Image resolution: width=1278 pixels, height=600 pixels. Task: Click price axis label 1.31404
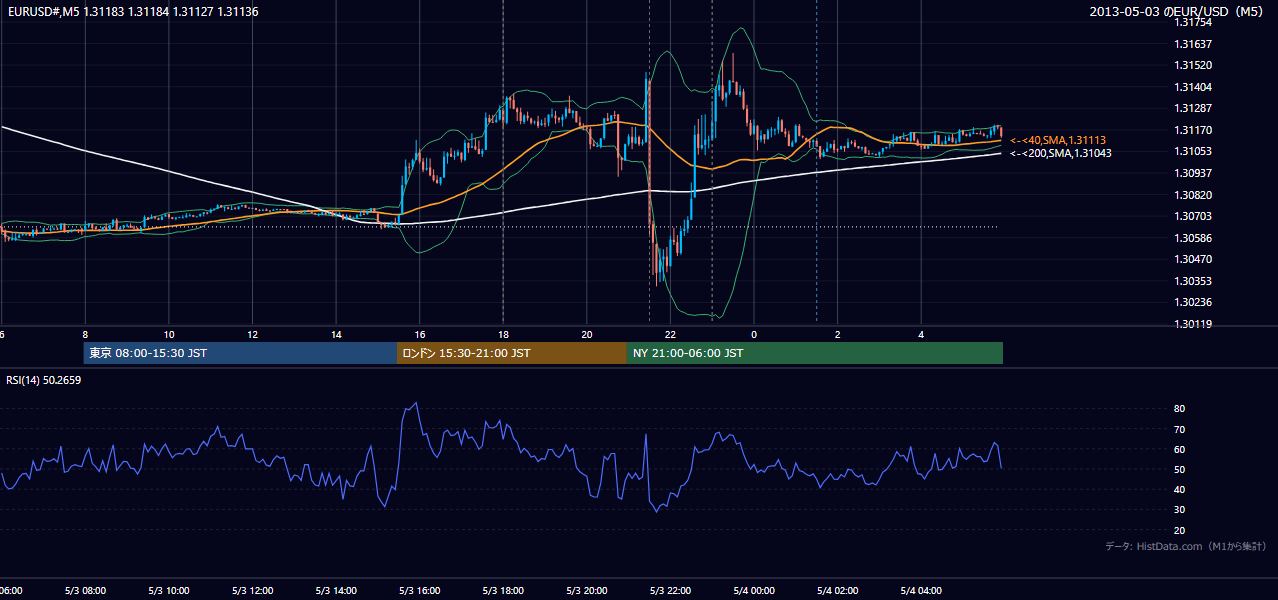[1192, 87]
